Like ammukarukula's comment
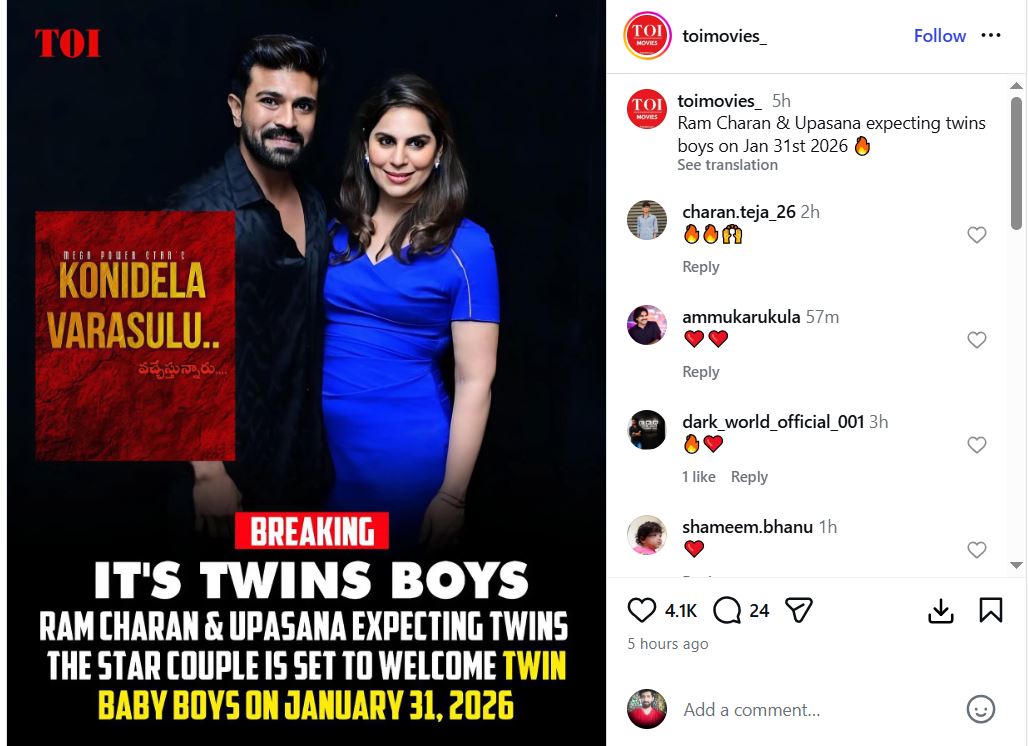 [x=976, y=340]
